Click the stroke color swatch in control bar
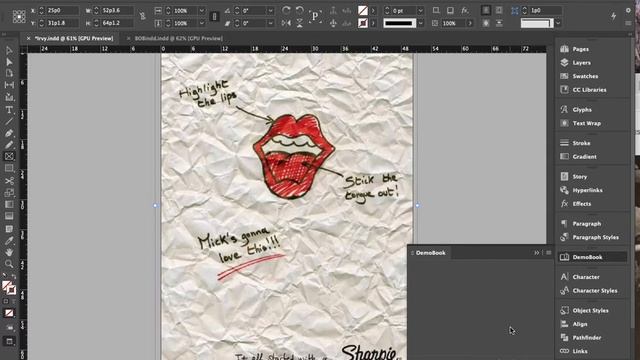This screenshot has height=360, width=640. 362,23
